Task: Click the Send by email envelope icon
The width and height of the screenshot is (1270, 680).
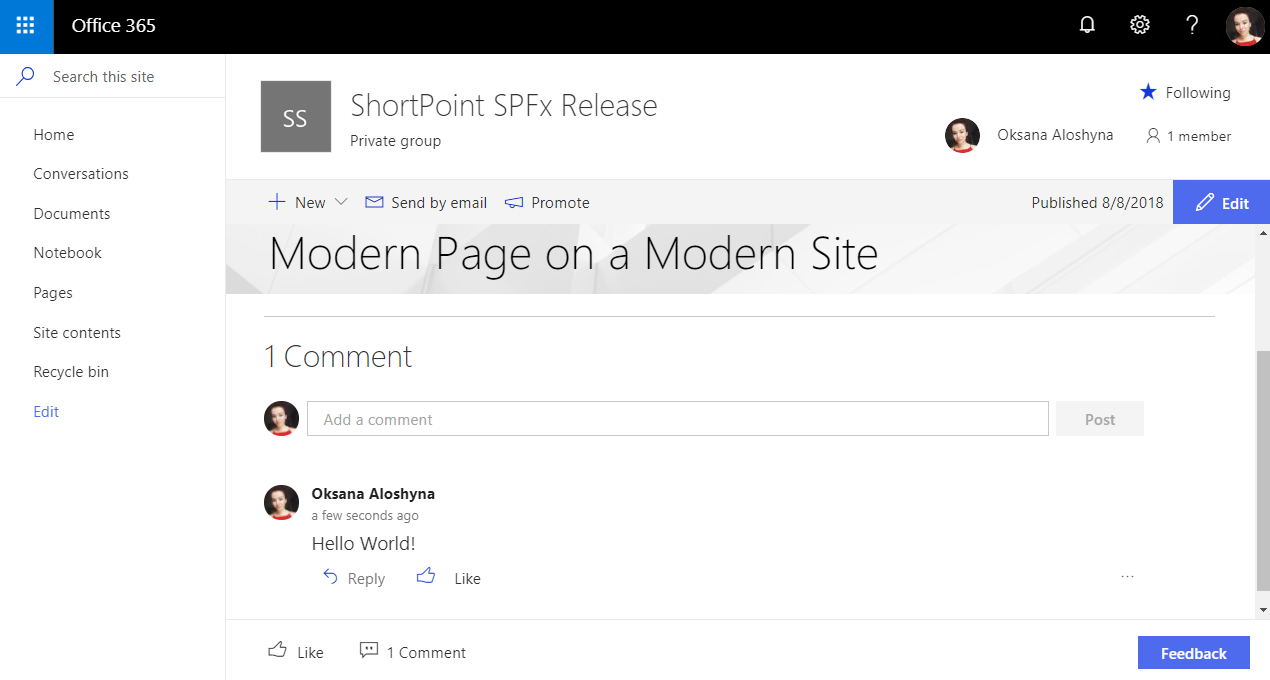Action: coord(374,202)
